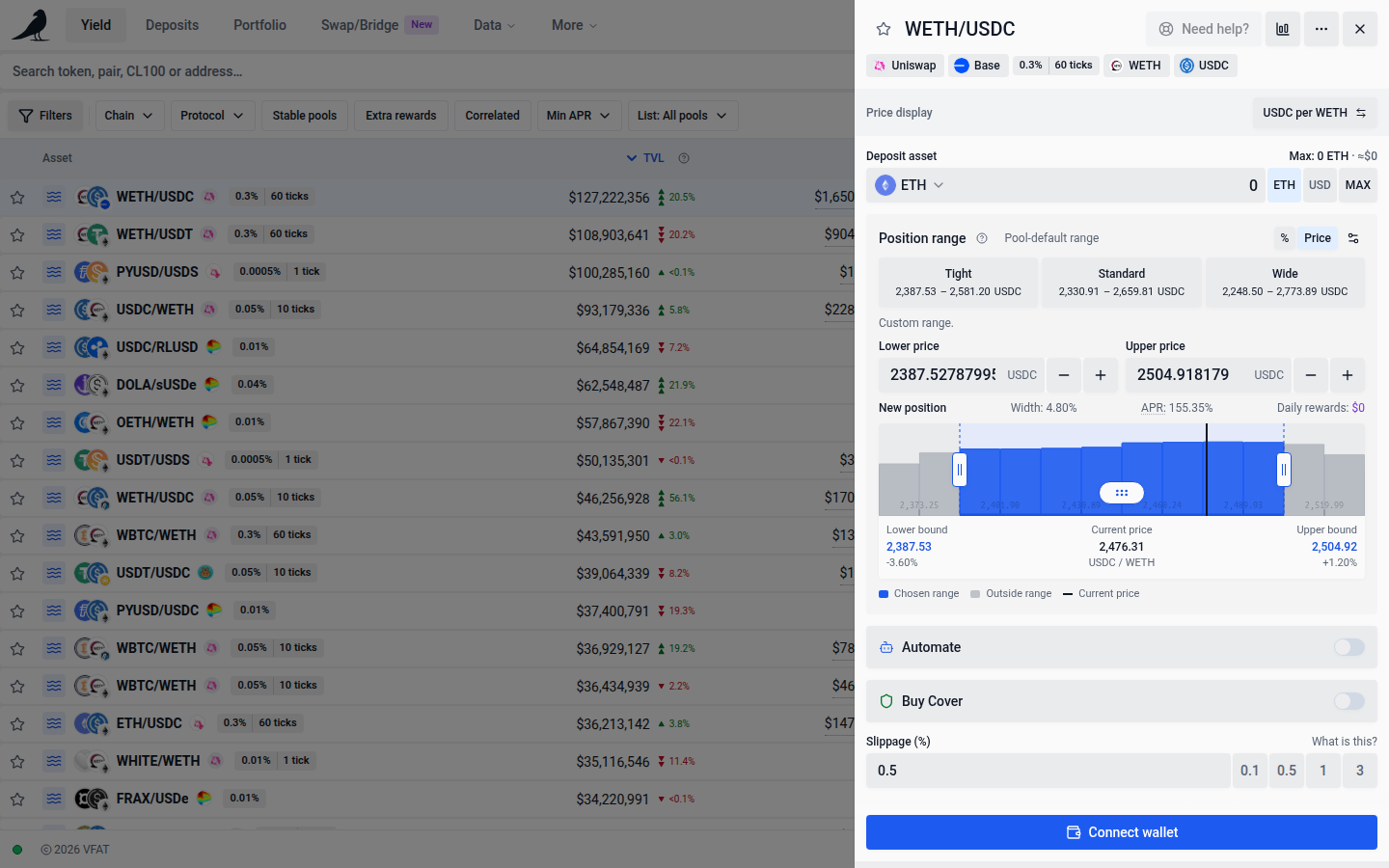Switch range input to Price mode
Image resolution: width=1389 pixels, height=868 pixels.
point(1318,238)
